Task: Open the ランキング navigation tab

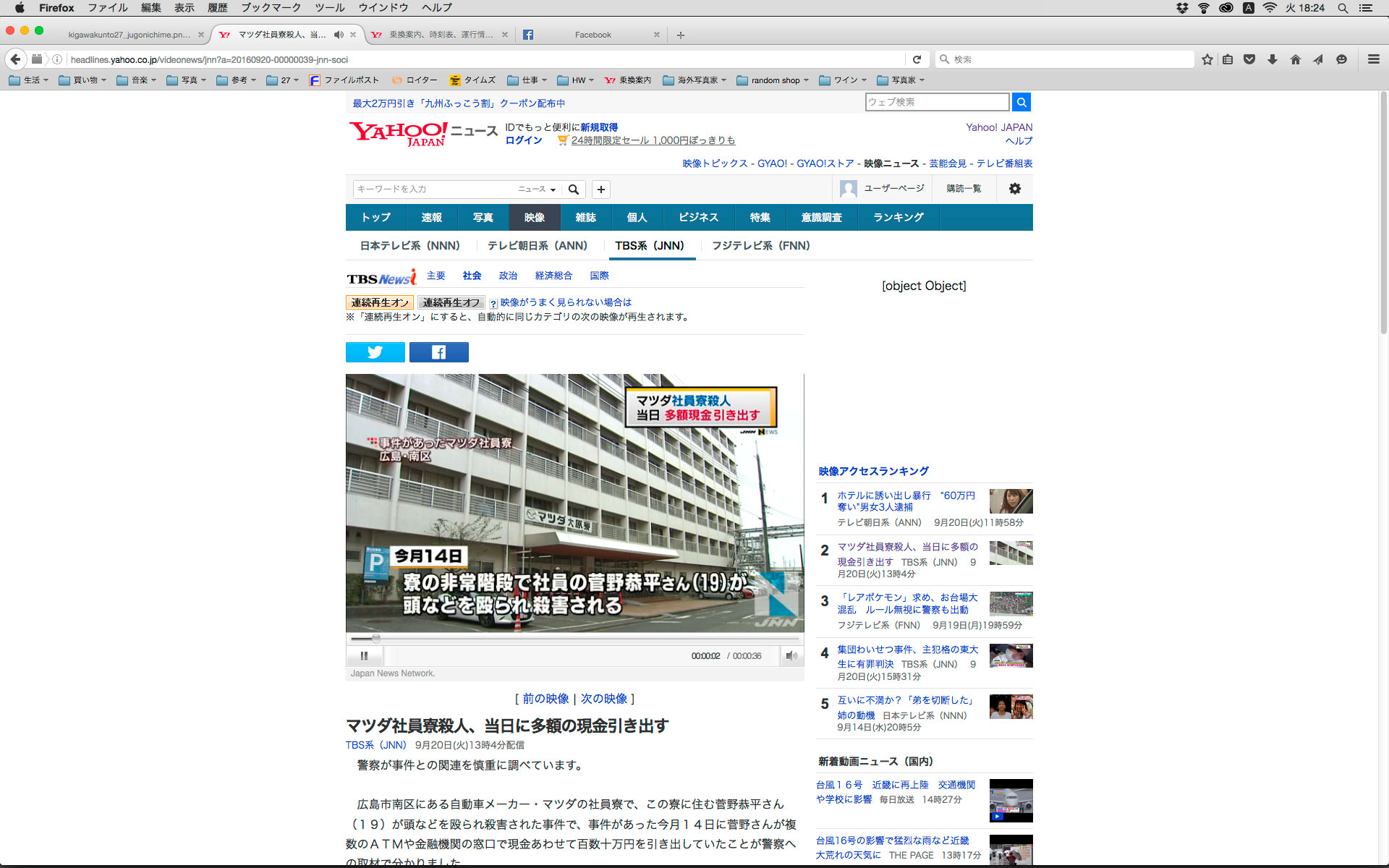Action: tap(898, 217)
